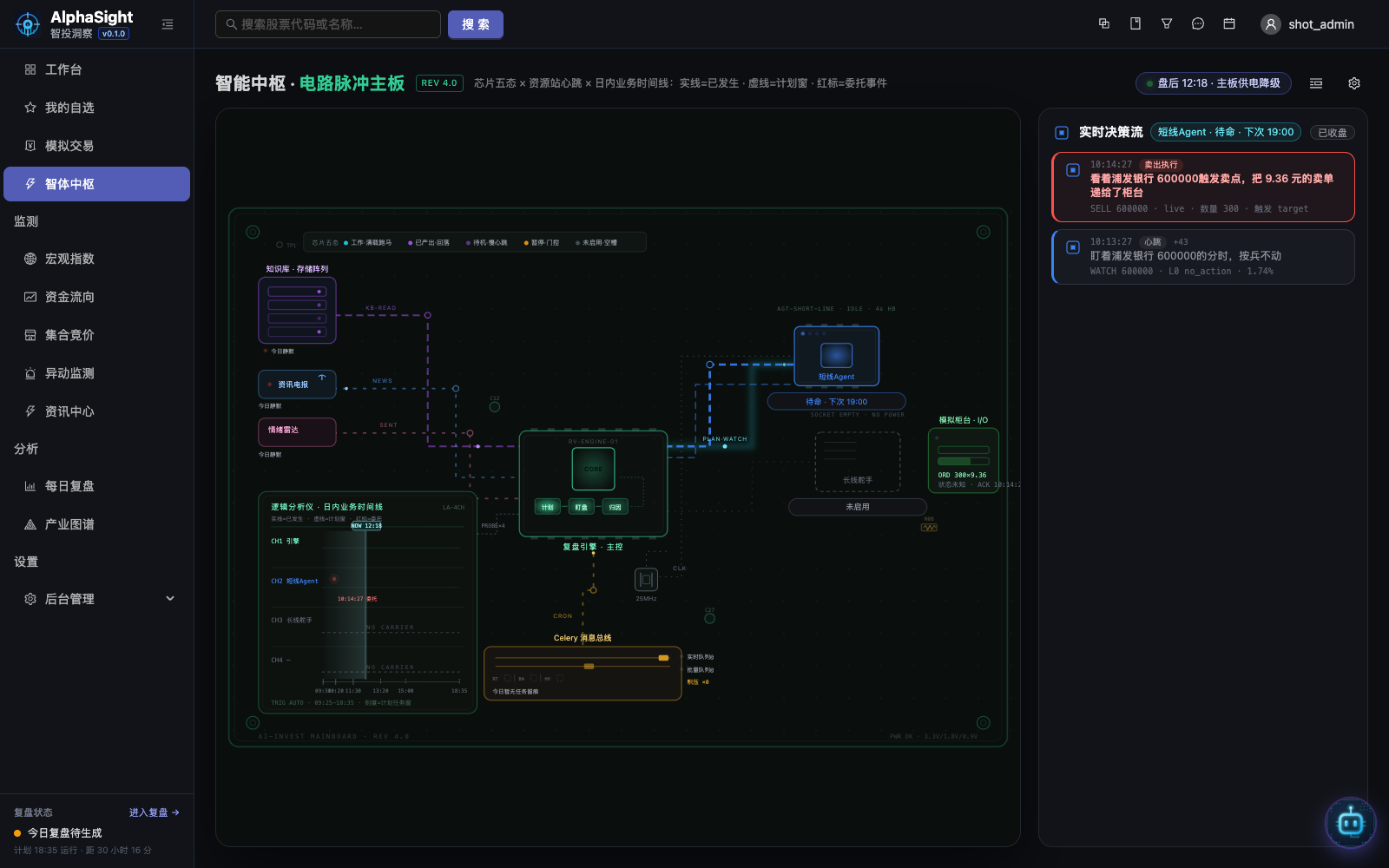Open the document icon in top bar

(x=1136, y=24)
